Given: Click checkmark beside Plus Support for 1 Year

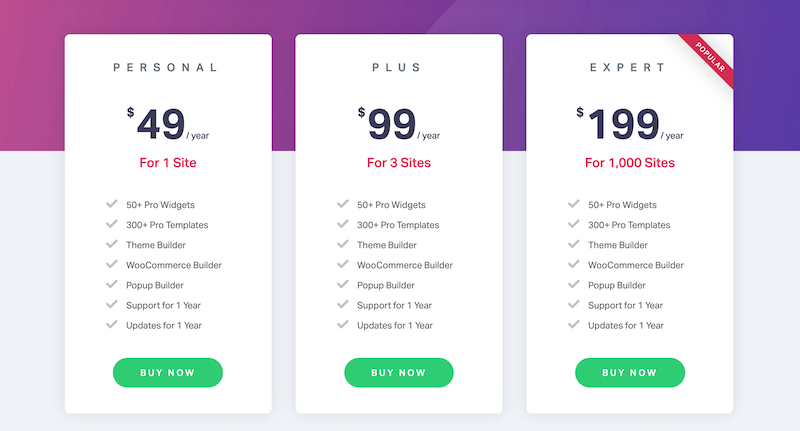Looking at the screenshot, I should click(343, 305).
